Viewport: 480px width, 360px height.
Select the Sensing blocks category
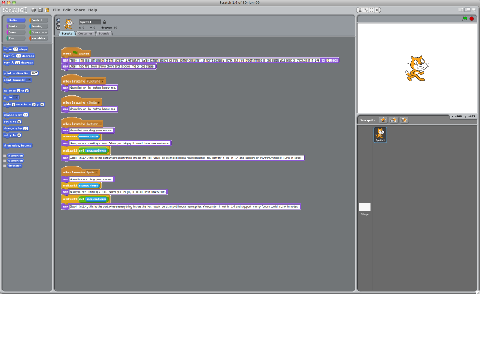(38, 26)
